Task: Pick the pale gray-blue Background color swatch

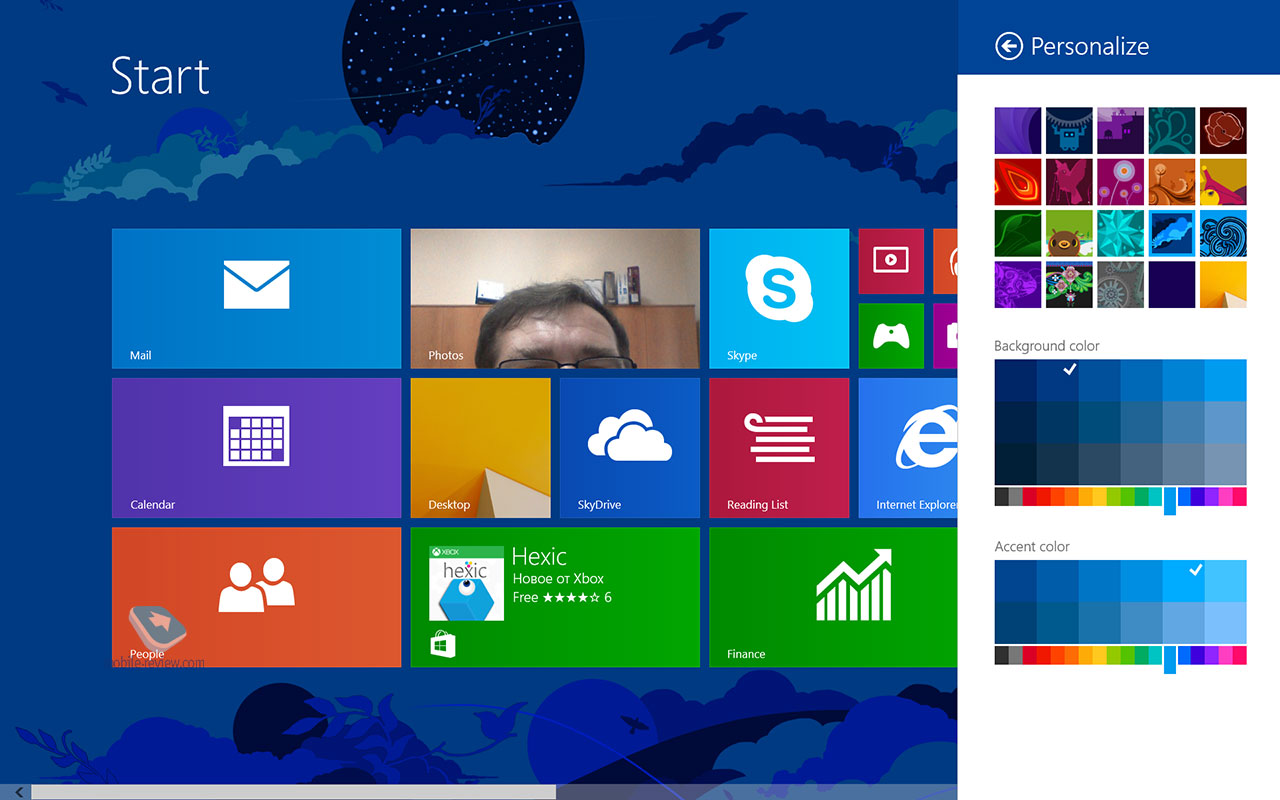Action: click(1226, 464)
